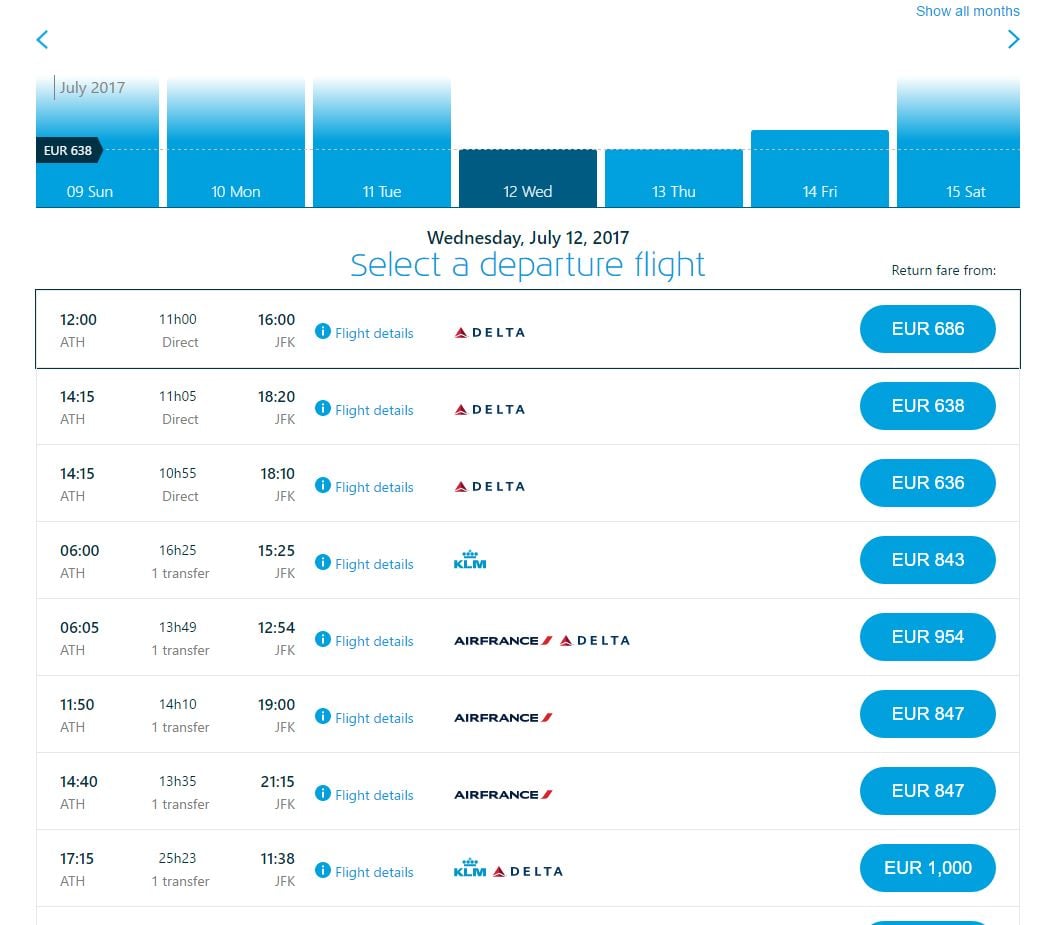Choose the EUR 636 fare
The width and height of the screenshot is (1042, 925).
tap(928, 483)
